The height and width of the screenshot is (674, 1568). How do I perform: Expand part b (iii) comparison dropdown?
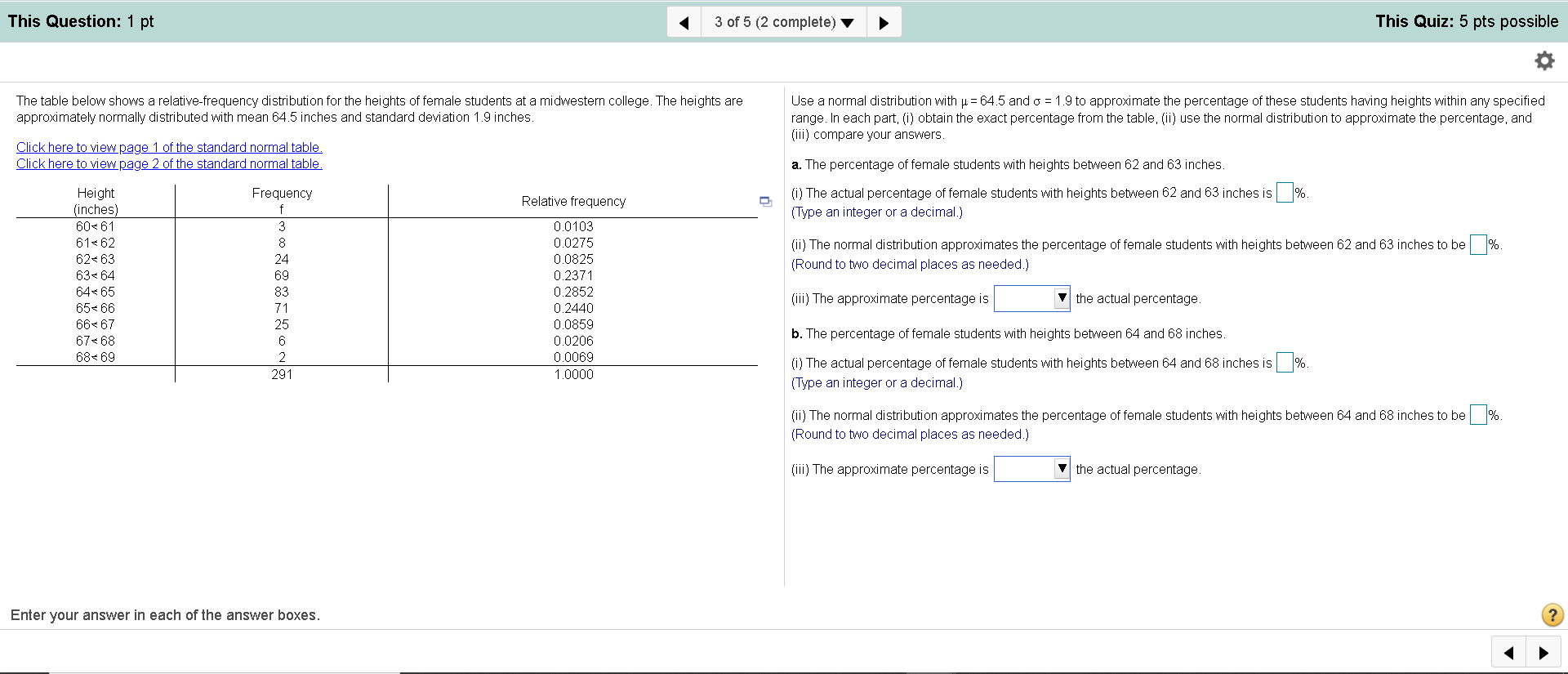(1032, 469)
